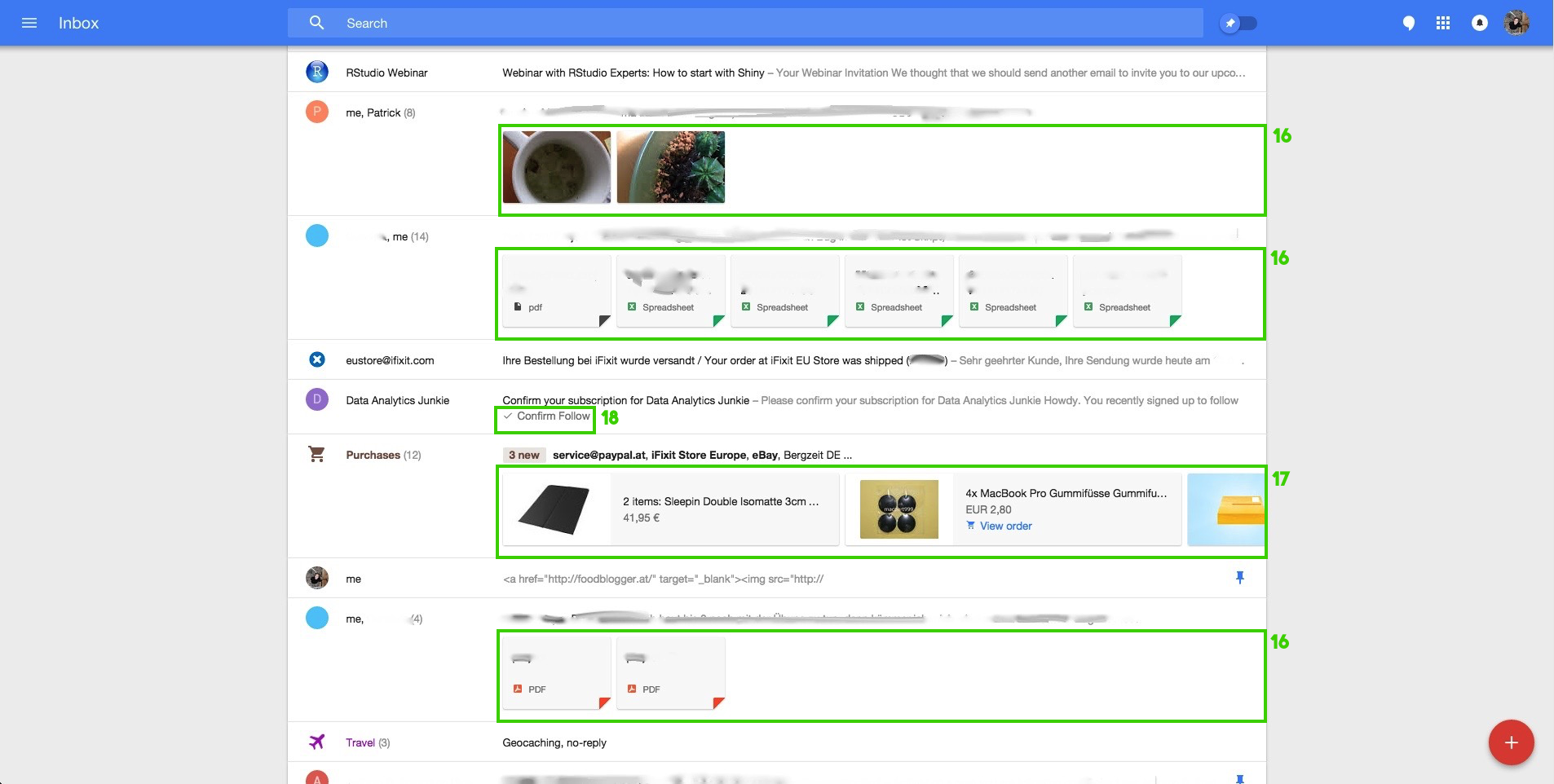Open the Sleepin Double Isomatte purchase card
1554x784 pixels.
670,509
